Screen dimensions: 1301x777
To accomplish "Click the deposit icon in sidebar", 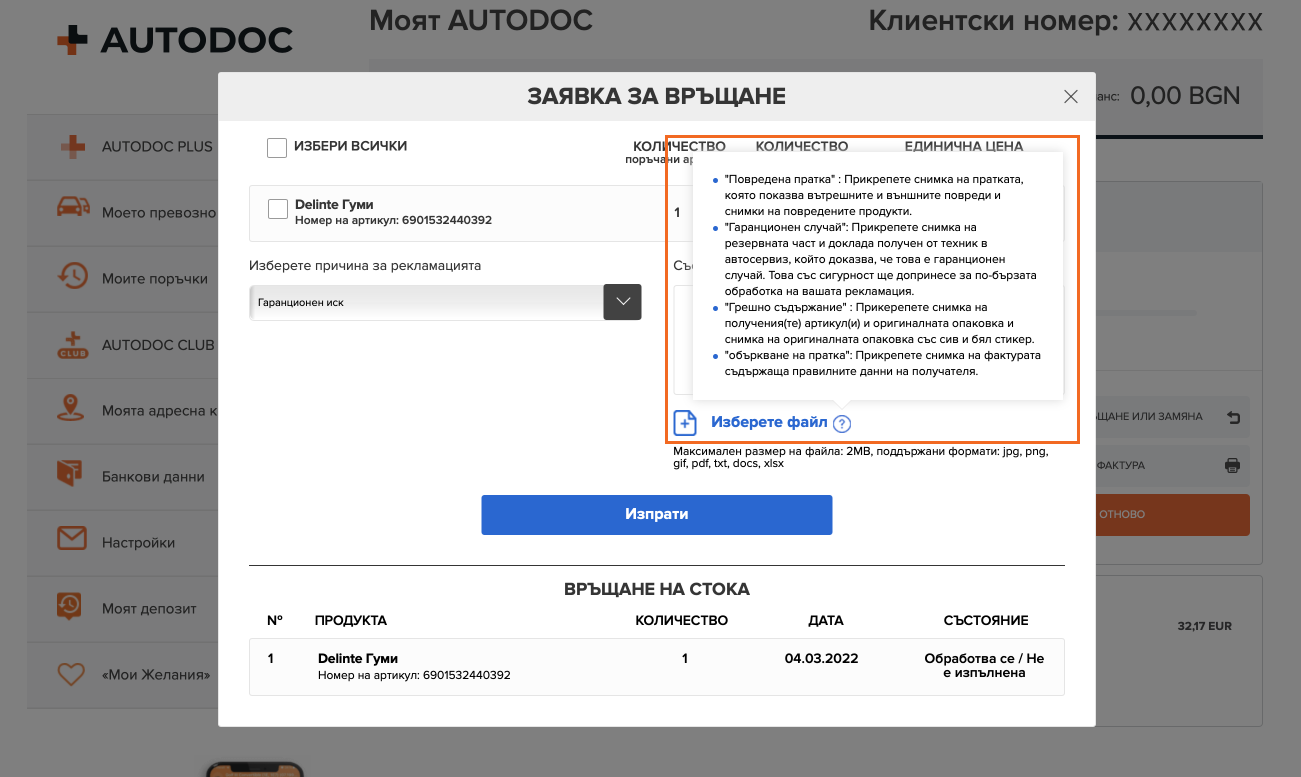I will 71,607.
